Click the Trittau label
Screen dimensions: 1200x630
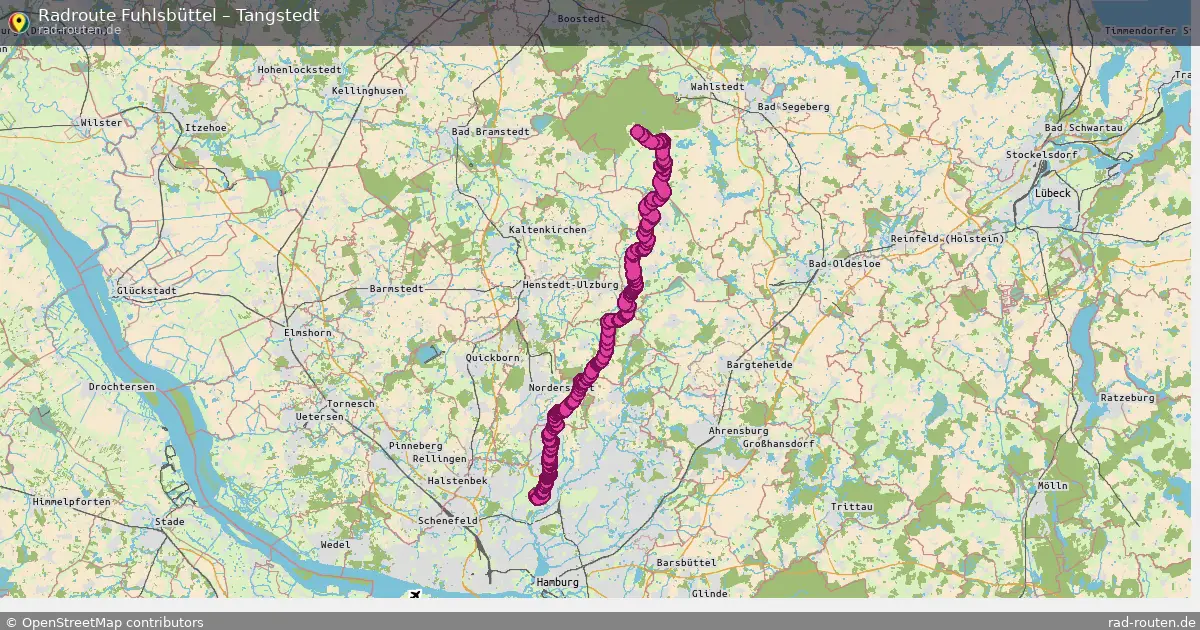point(852,508)
